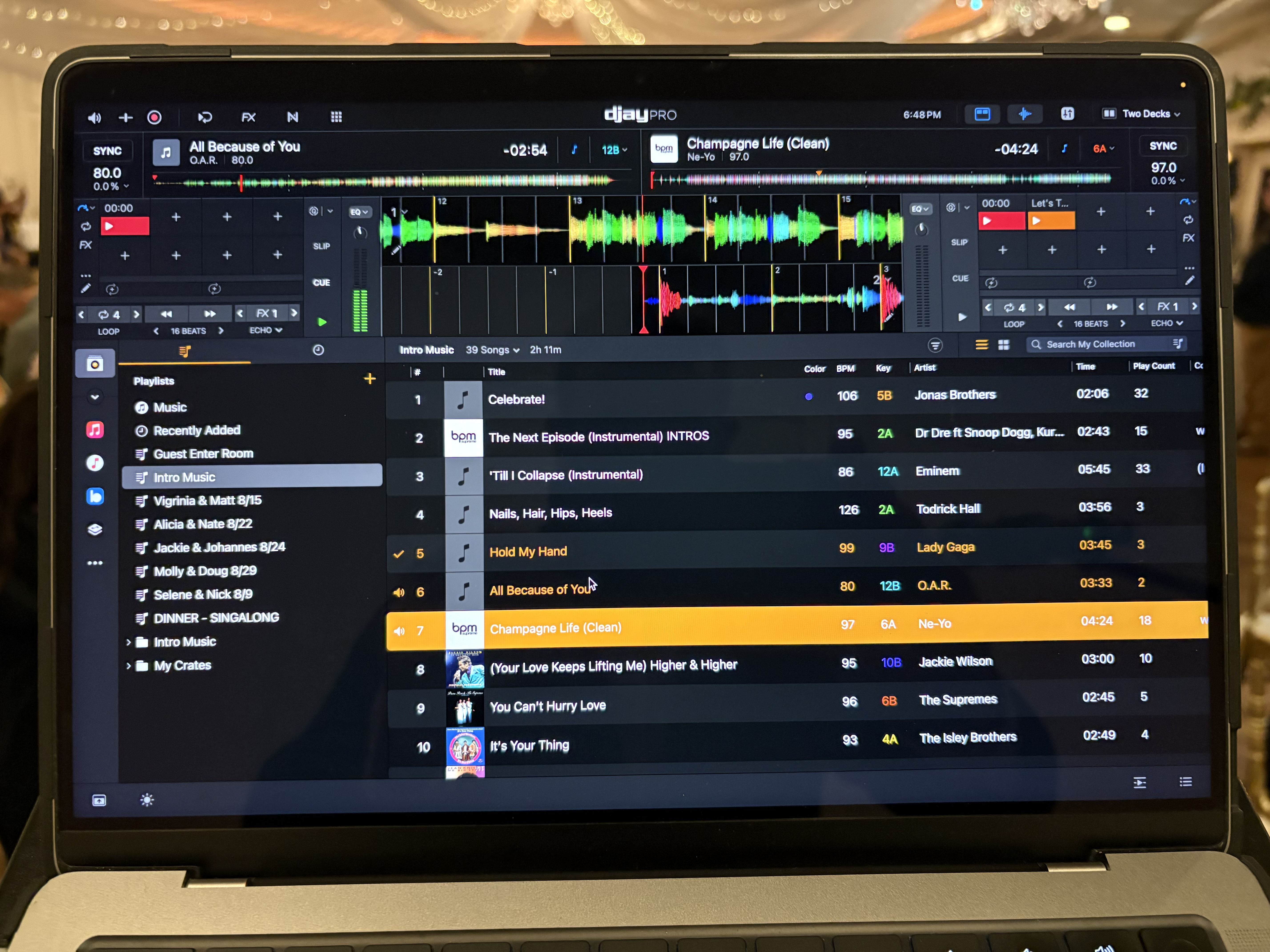Open the history clock tab
This screenshot has width=1270, height=952.
[319, 350]
